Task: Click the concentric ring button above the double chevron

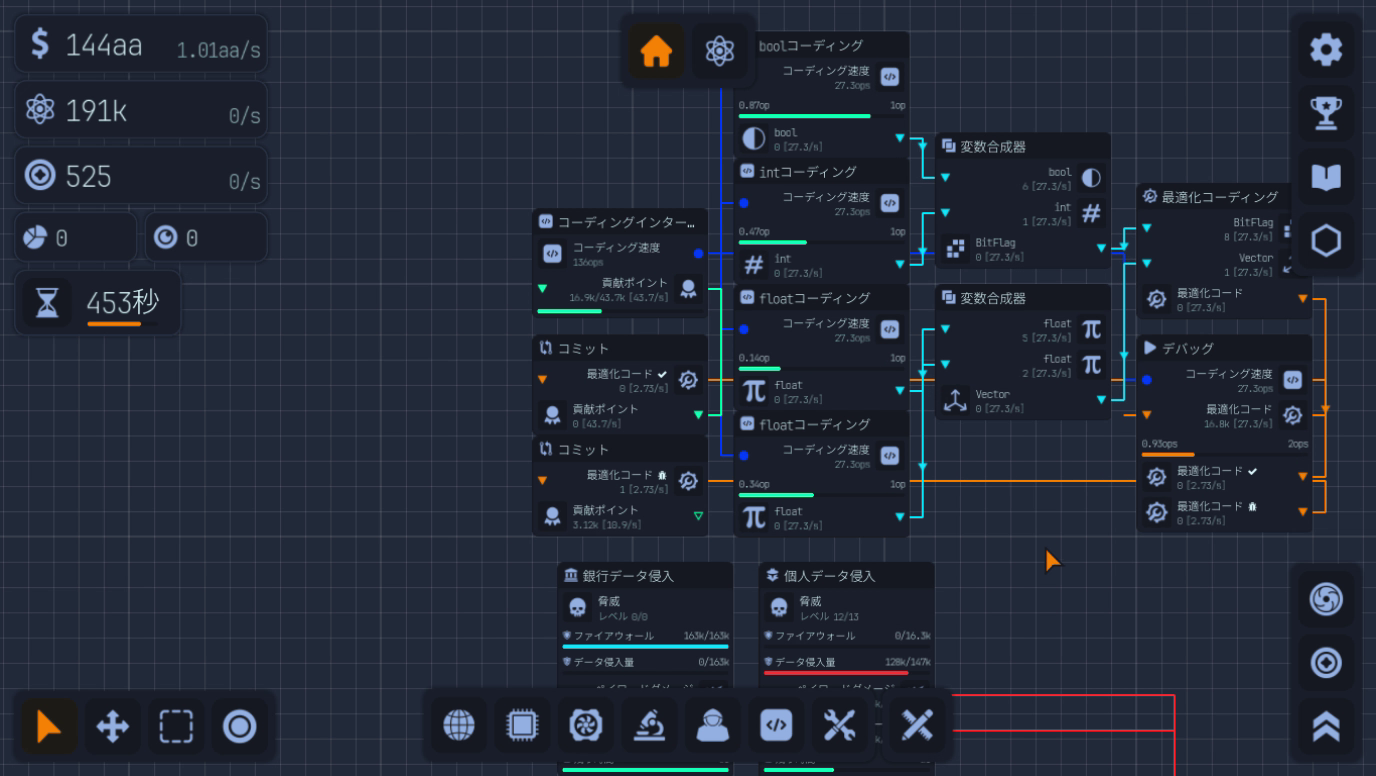Action: click(x=1326, y=663)
